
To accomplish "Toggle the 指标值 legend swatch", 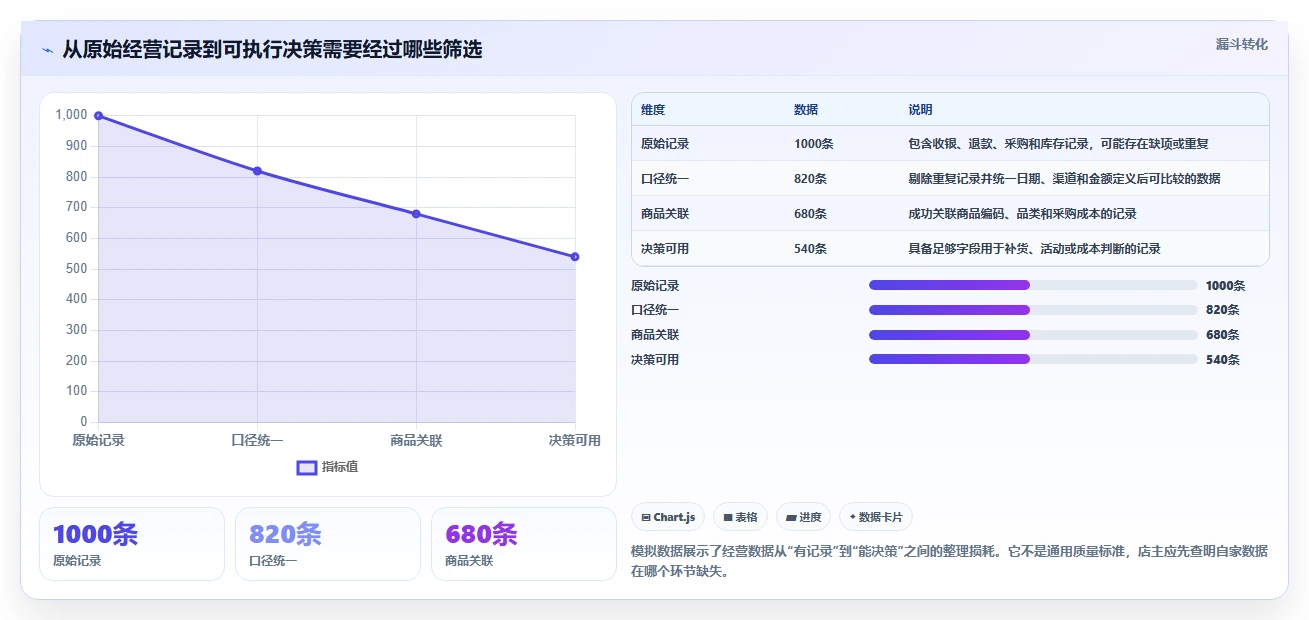I will (x=307, y=467).
